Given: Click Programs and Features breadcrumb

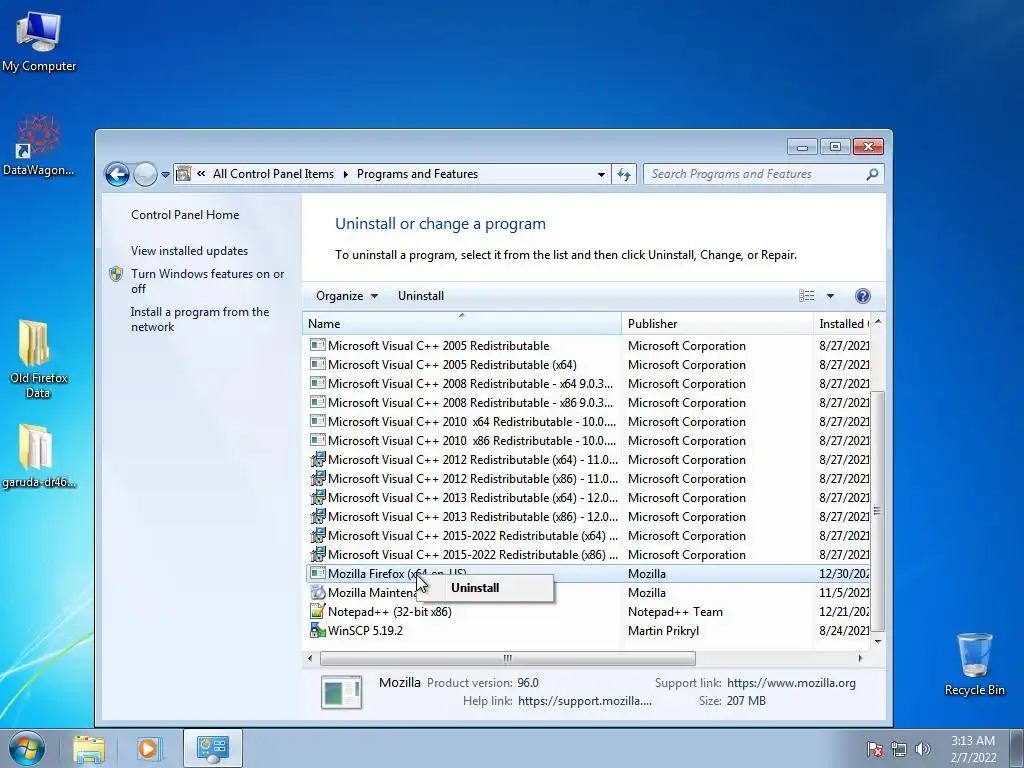Looking at the screenshot, I should pos(417,174).
